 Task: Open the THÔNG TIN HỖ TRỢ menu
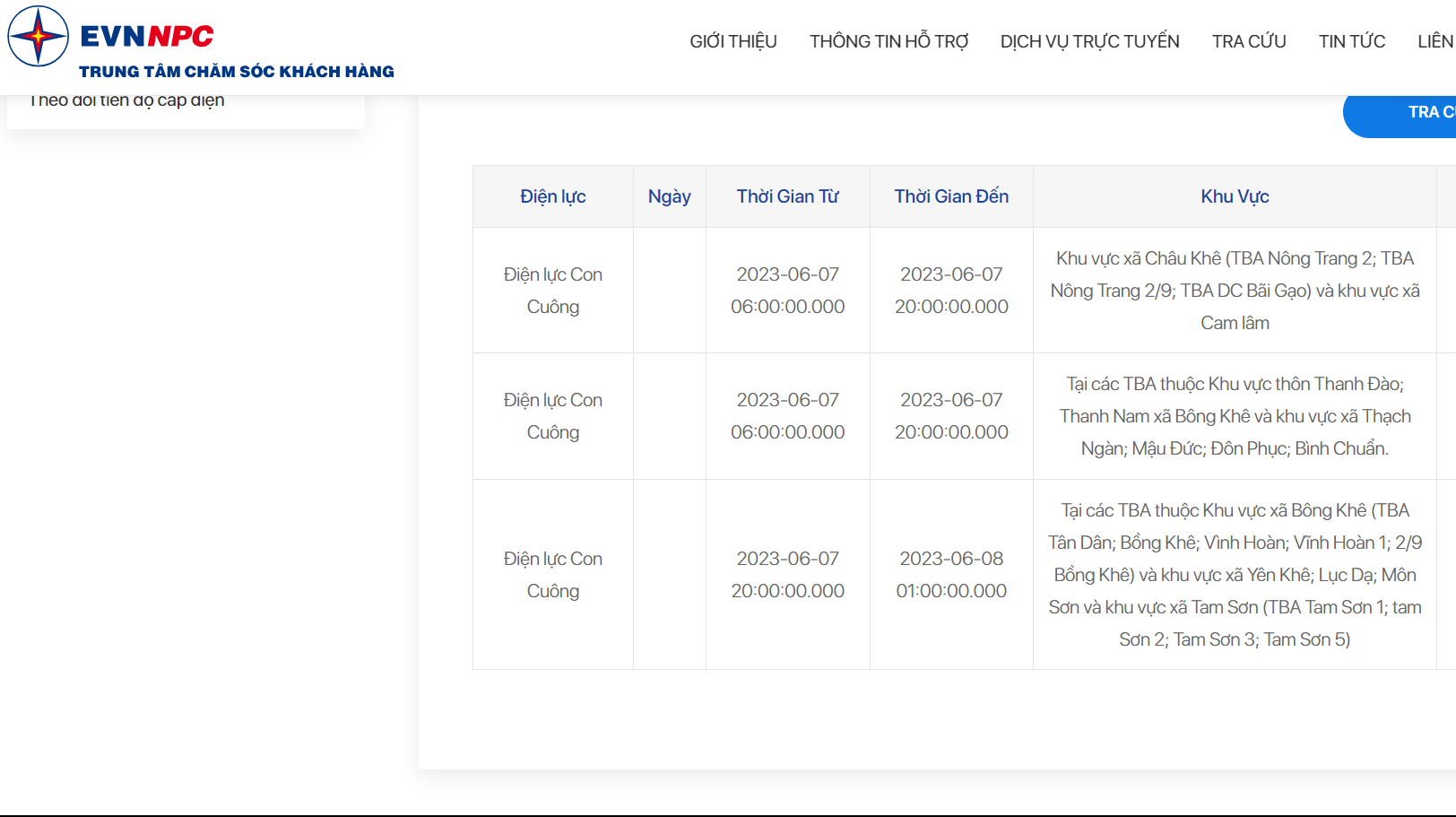click(888, 41)
